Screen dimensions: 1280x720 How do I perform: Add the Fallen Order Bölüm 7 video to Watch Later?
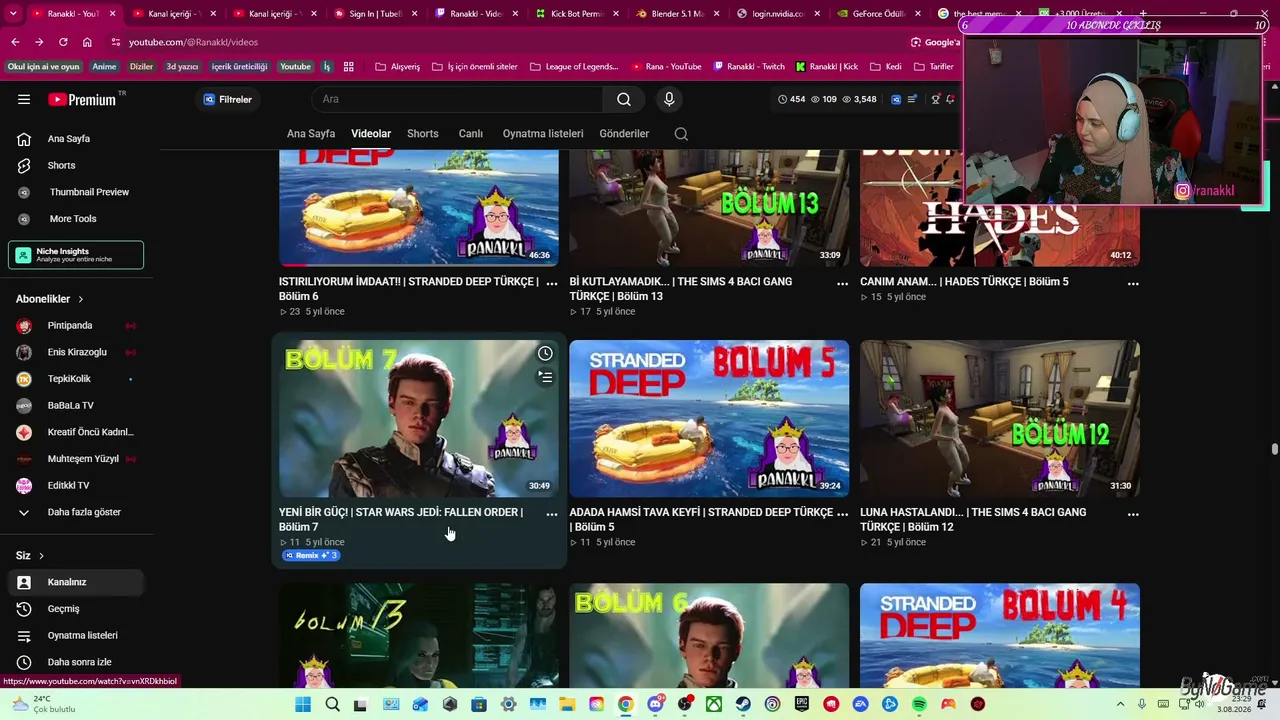545,354
